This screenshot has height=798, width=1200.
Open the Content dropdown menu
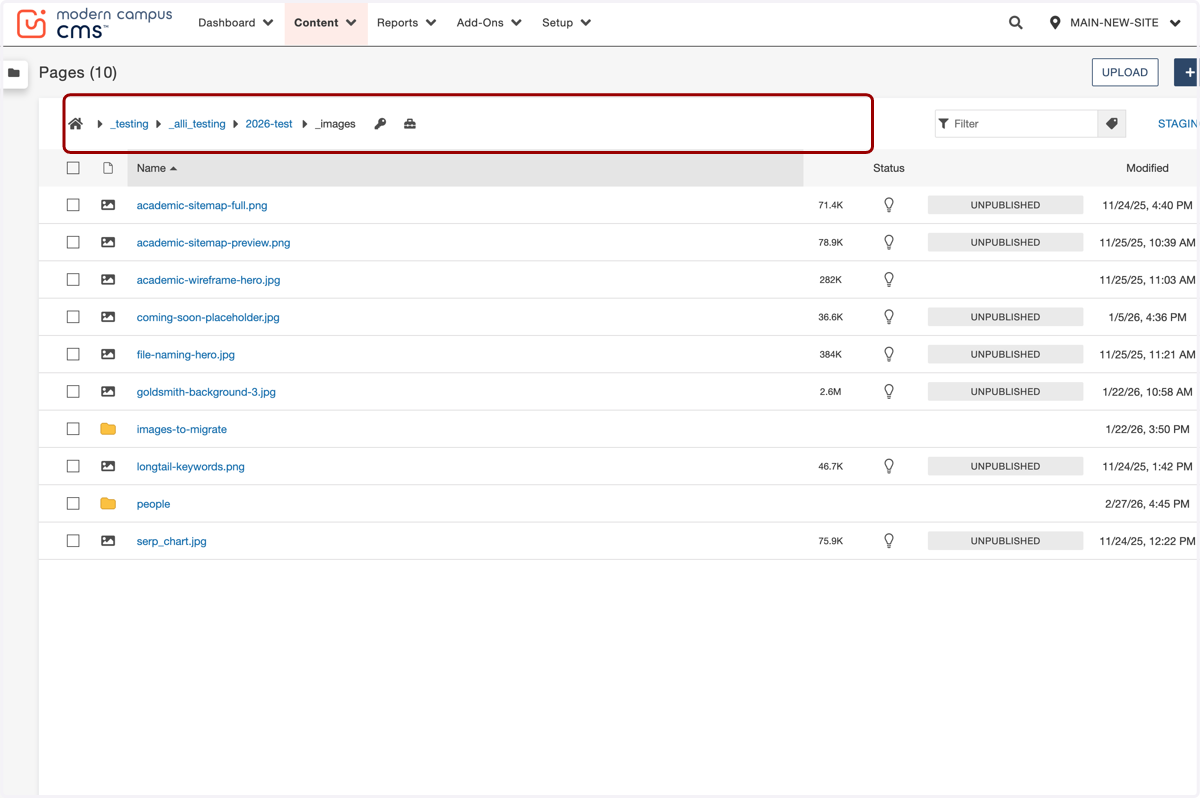(326, 23)
